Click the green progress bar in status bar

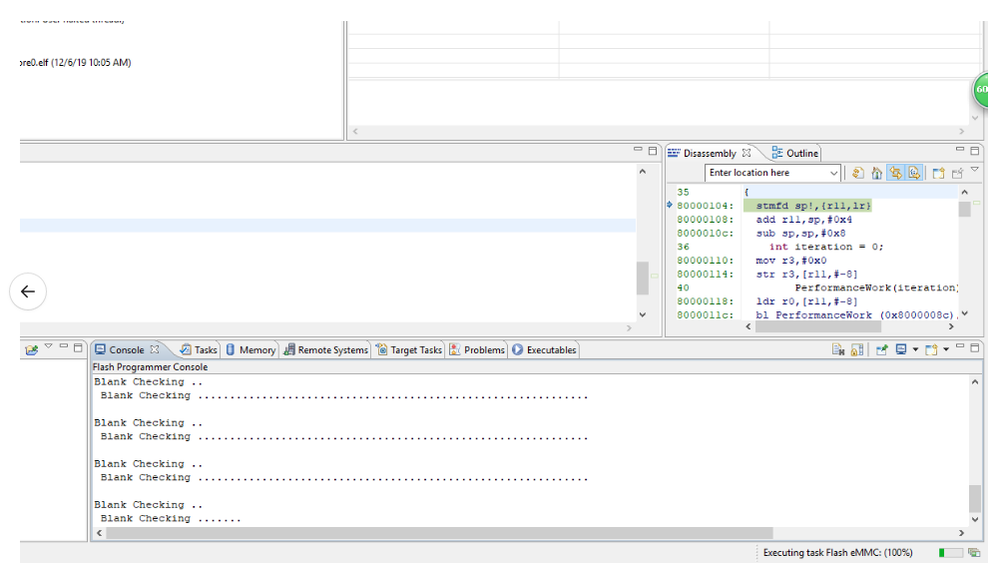click(950, 552)
